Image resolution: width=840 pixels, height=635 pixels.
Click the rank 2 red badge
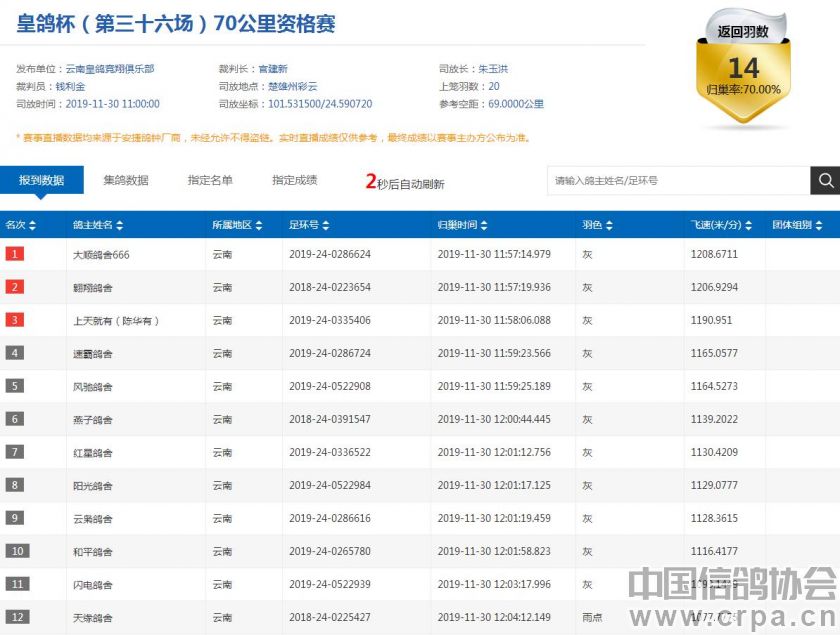(14, 287)
